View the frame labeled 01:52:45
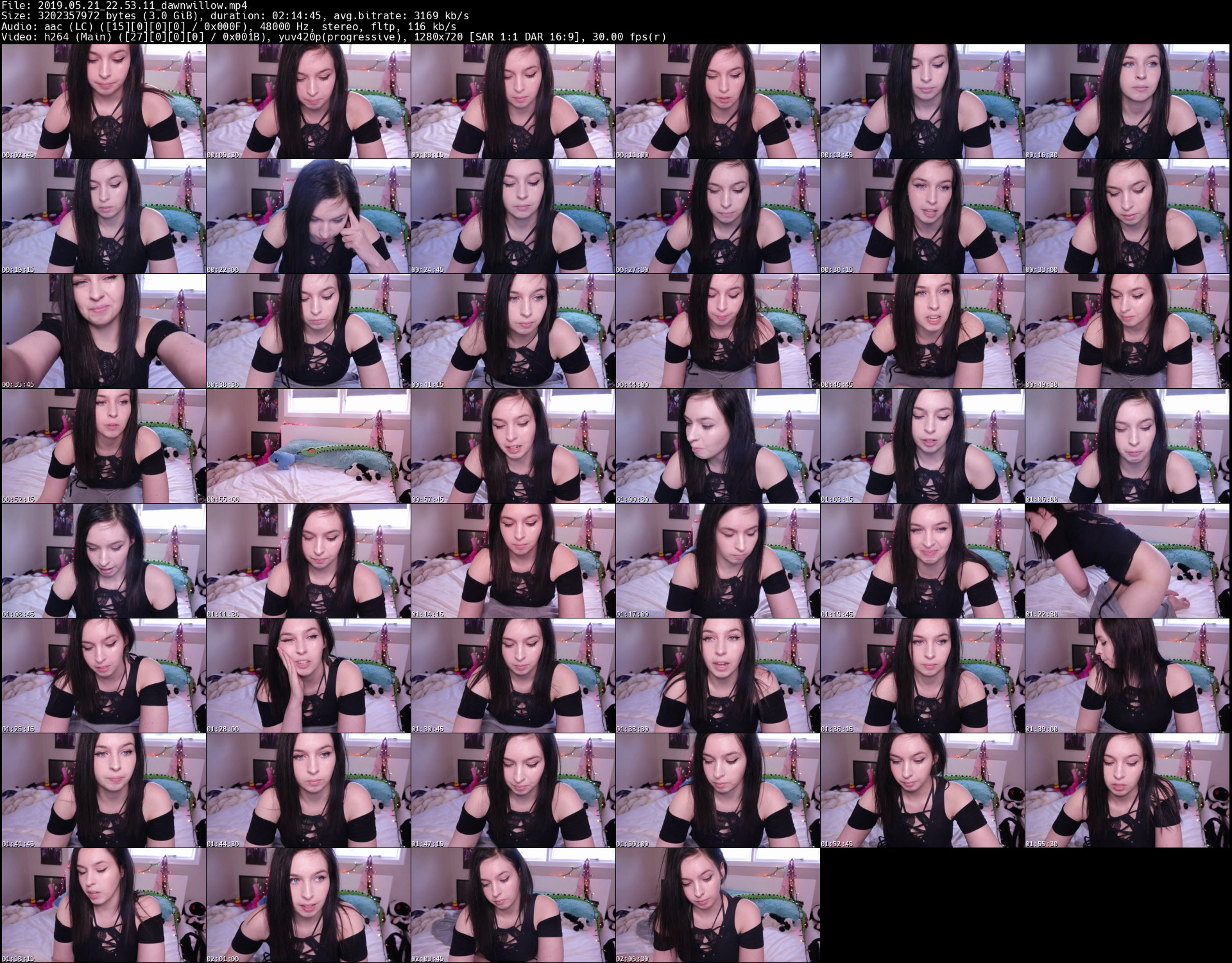The width and height of the screenshot is (1232, 963). click(x=922, y=790)
